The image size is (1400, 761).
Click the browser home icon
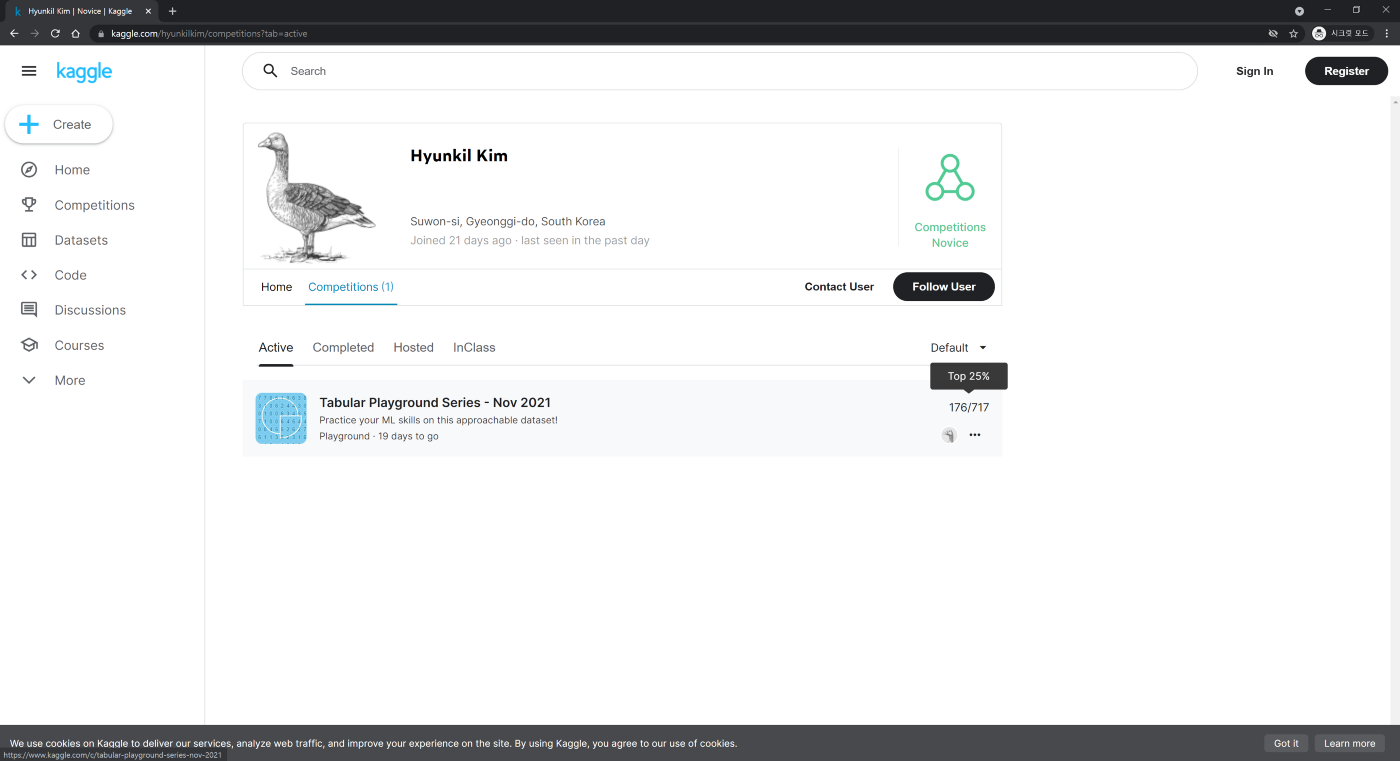[76, 33]
